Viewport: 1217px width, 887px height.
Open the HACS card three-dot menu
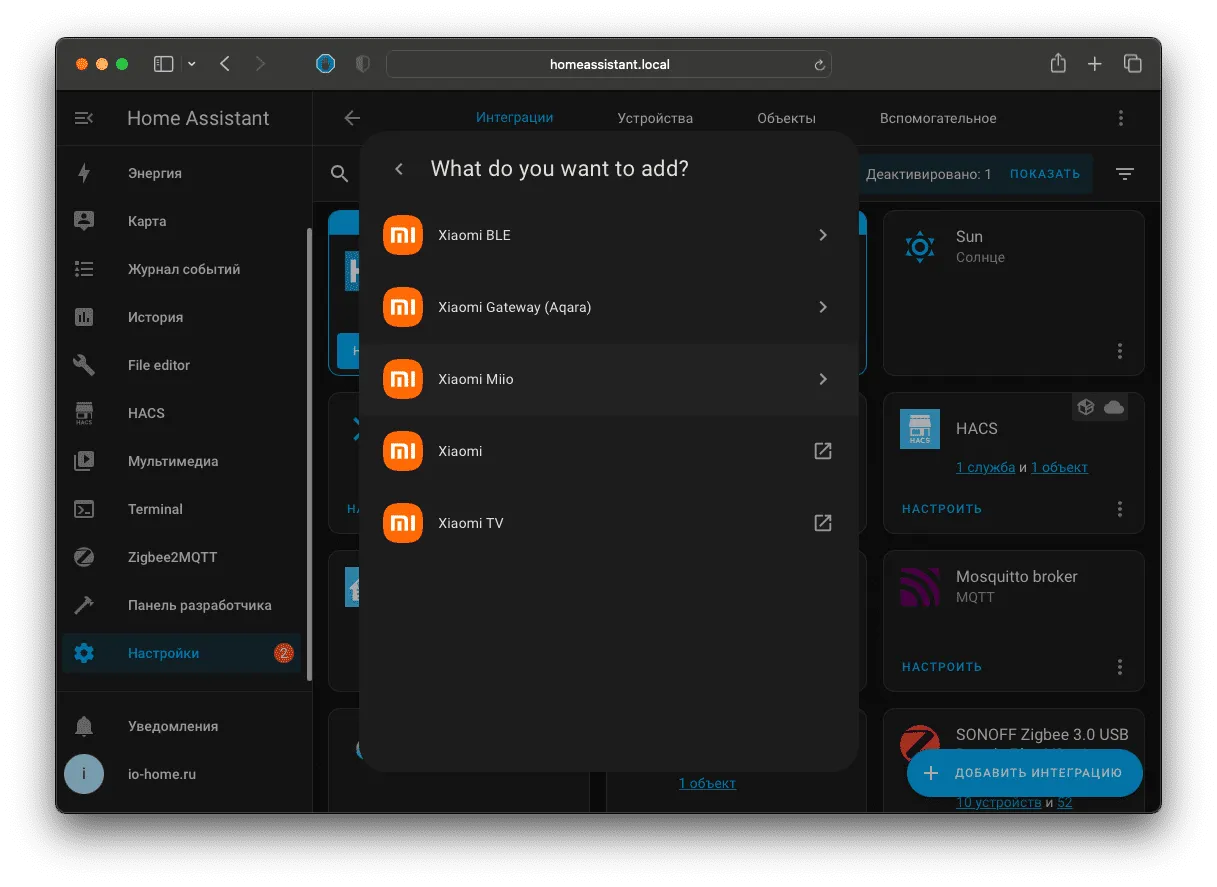click(1120, 509)
